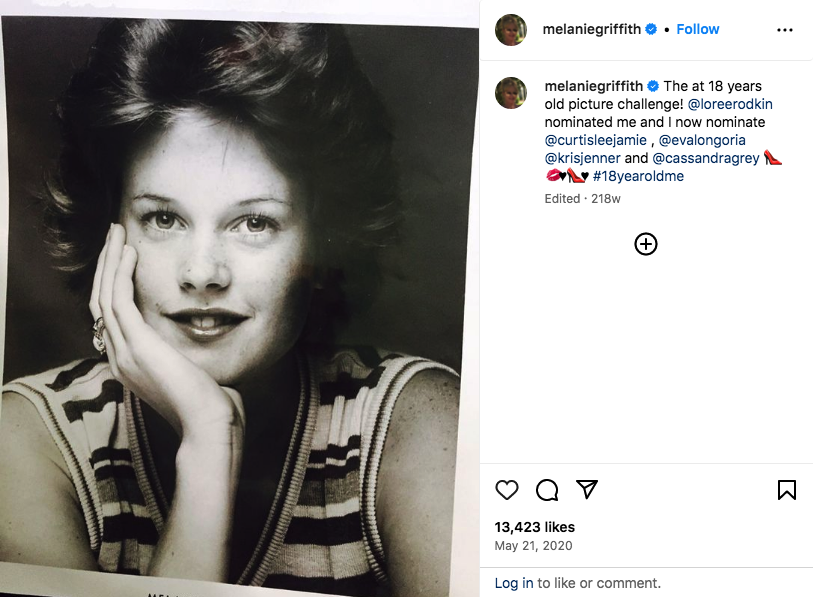
Task: Load more comments with plus circle icon
Action: click(646, 244)
